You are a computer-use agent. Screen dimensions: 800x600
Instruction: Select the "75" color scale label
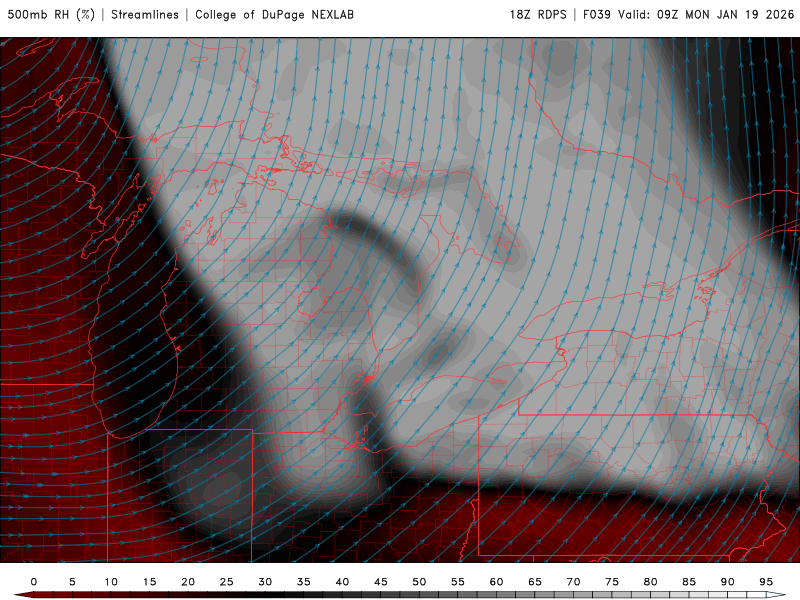(612, 582)
